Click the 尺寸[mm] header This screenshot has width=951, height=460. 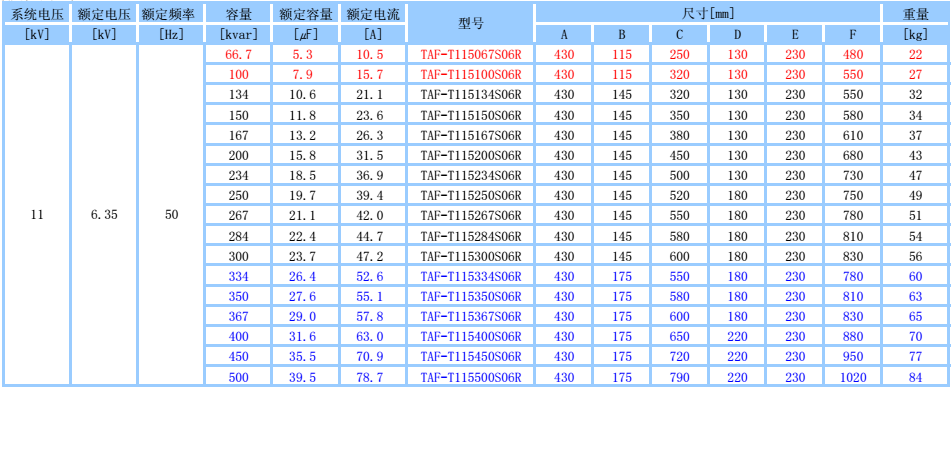coord(708,14)
